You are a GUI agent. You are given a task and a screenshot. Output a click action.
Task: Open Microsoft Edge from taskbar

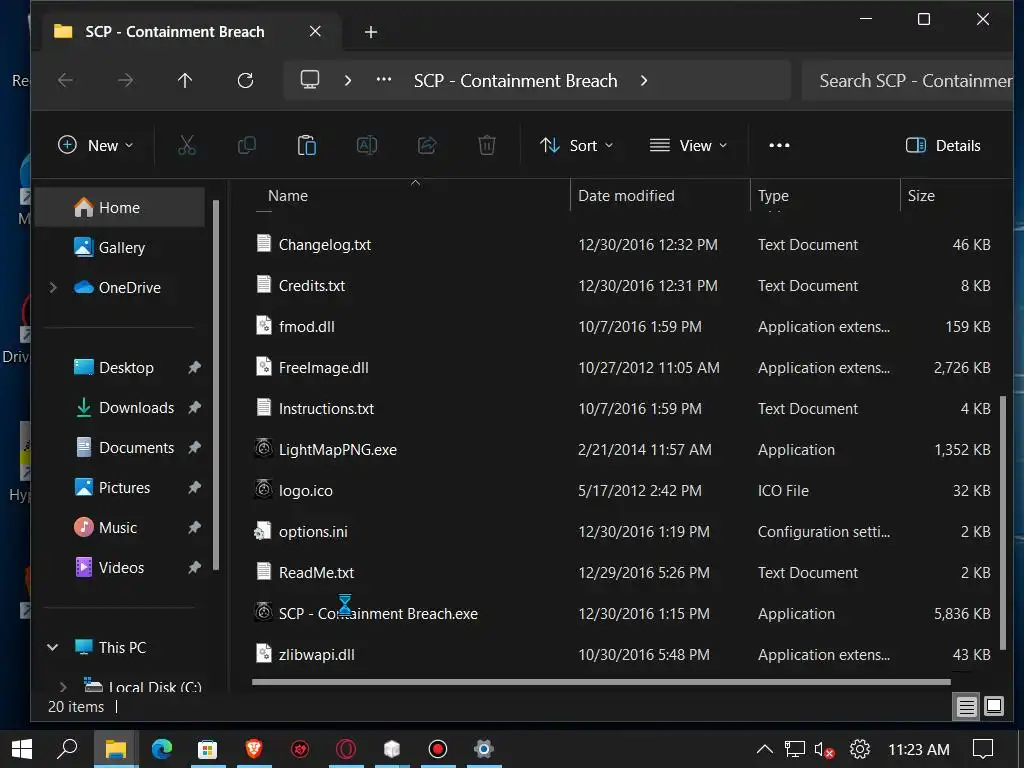coord(162,748)
